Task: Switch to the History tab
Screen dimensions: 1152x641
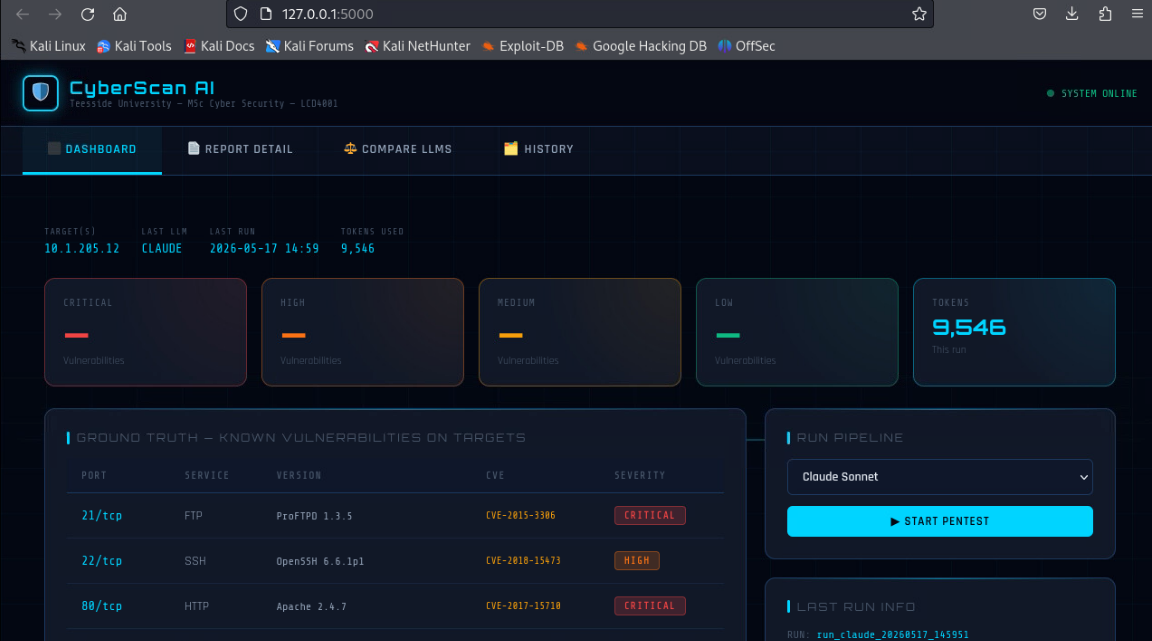Action: [539, 149]
